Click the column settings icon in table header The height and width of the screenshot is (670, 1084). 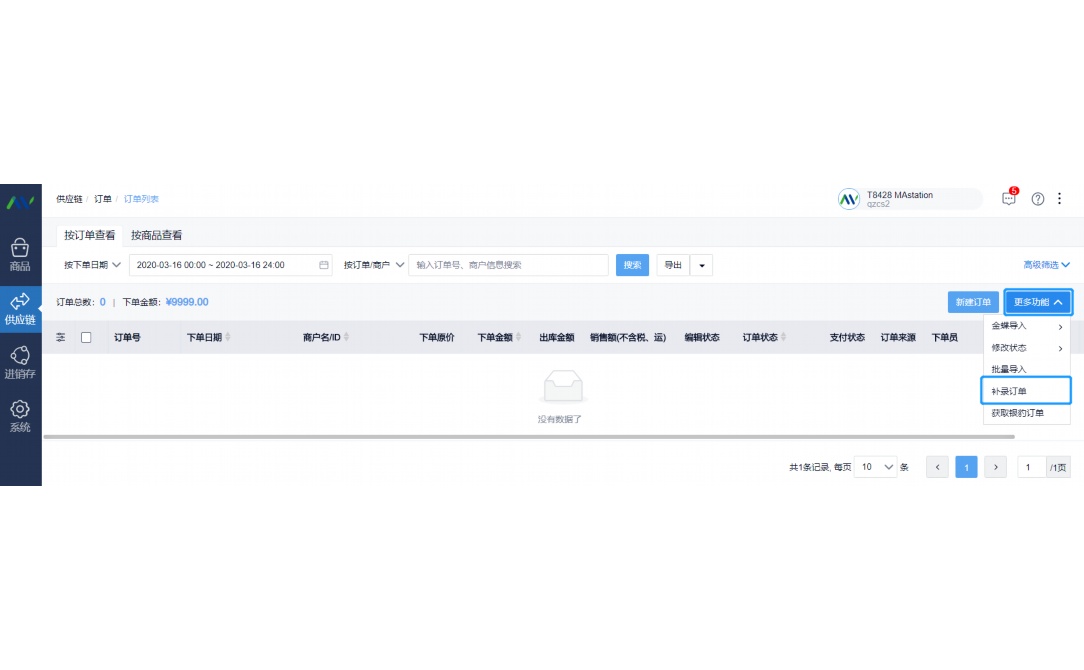(x=61, y=338)
